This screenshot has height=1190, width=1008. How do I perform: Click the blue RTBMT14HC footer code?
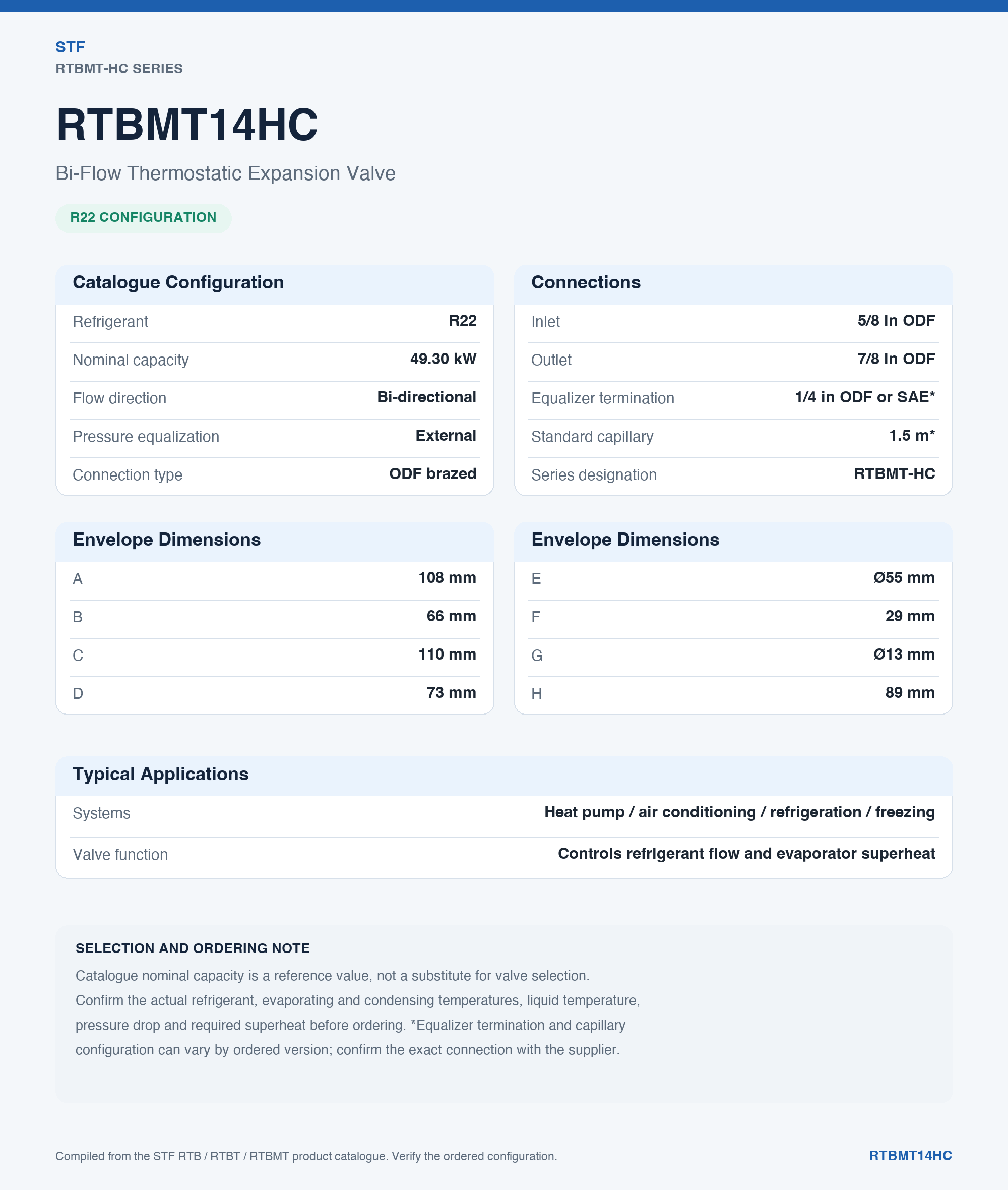click(910, 1156)
